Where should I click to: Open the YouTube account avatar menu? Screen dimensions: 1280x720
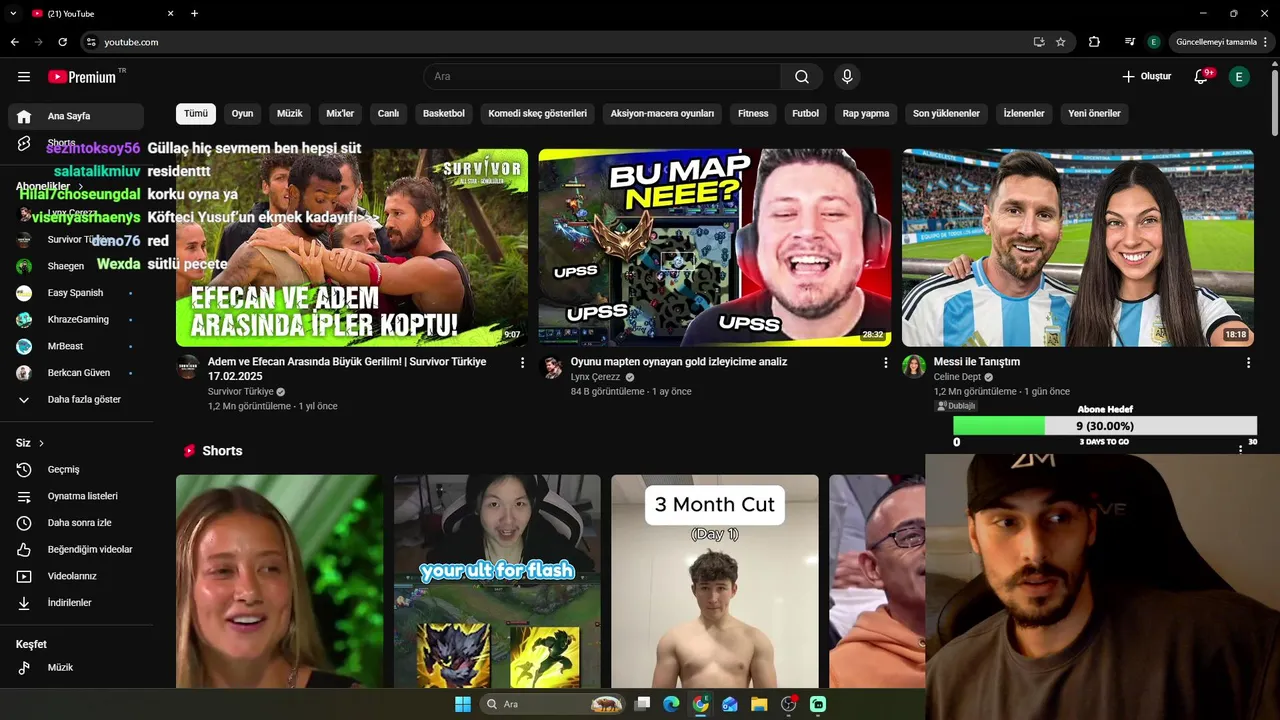click(x=1239, y=77)
